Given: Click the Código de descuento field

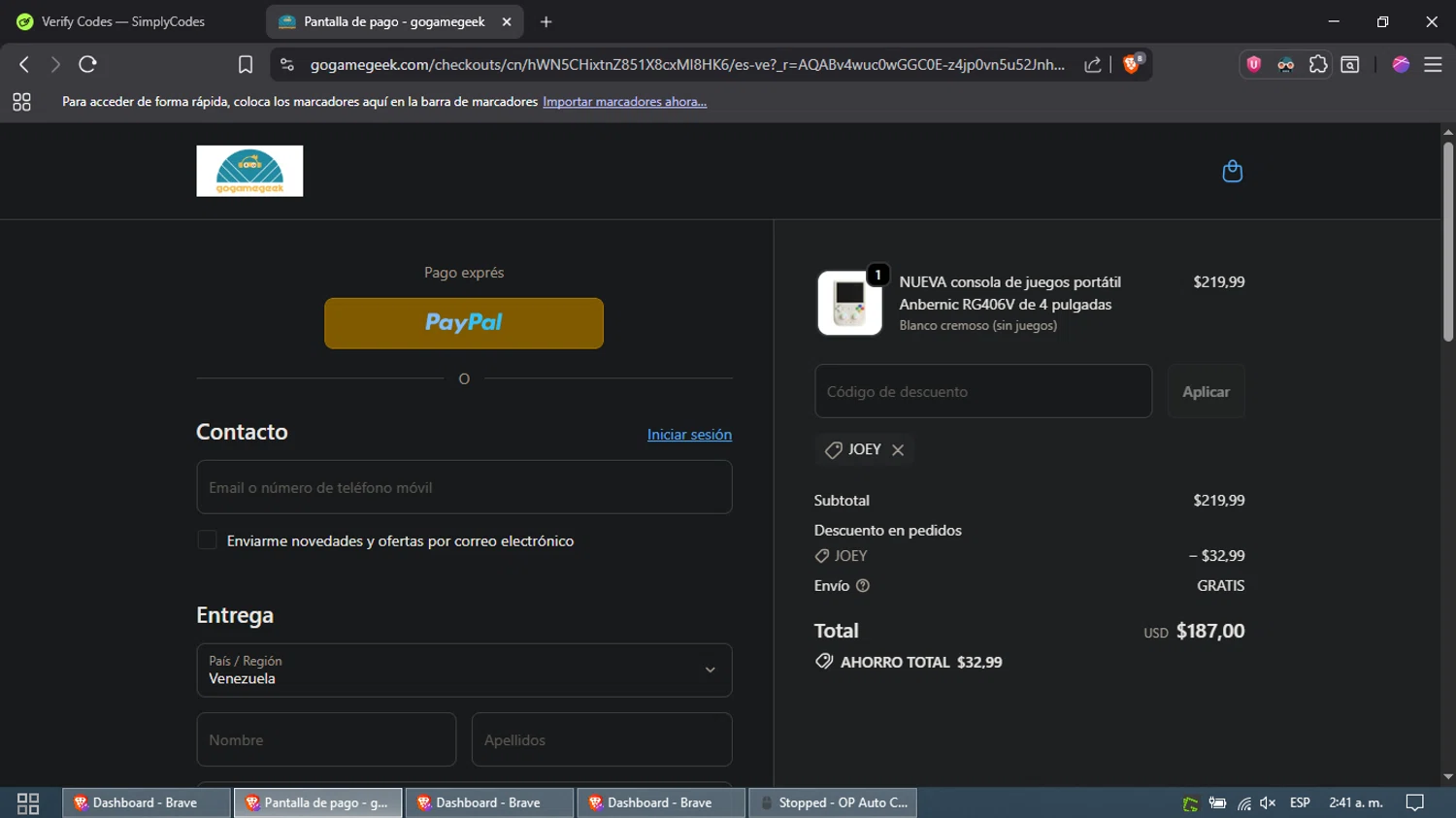Looking at the screenshot, I should [983, 391].
